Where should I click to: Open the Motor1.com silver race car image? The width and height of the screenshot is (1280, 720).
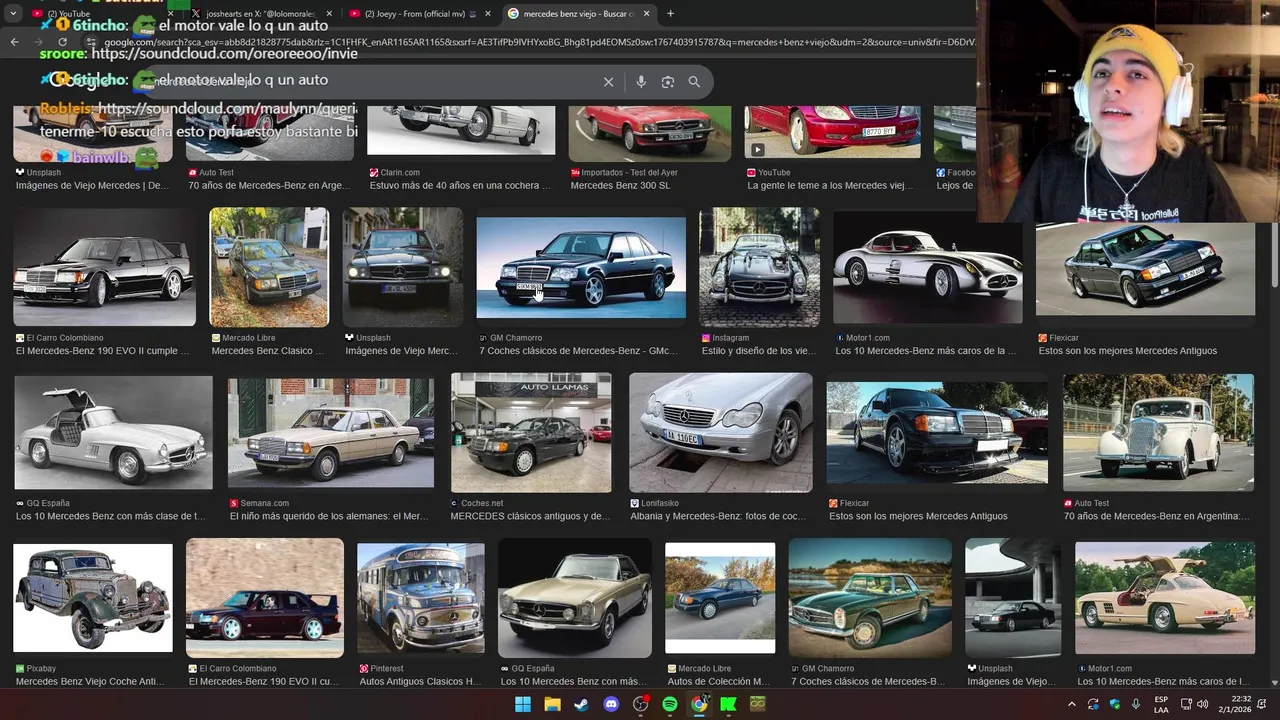928,268
